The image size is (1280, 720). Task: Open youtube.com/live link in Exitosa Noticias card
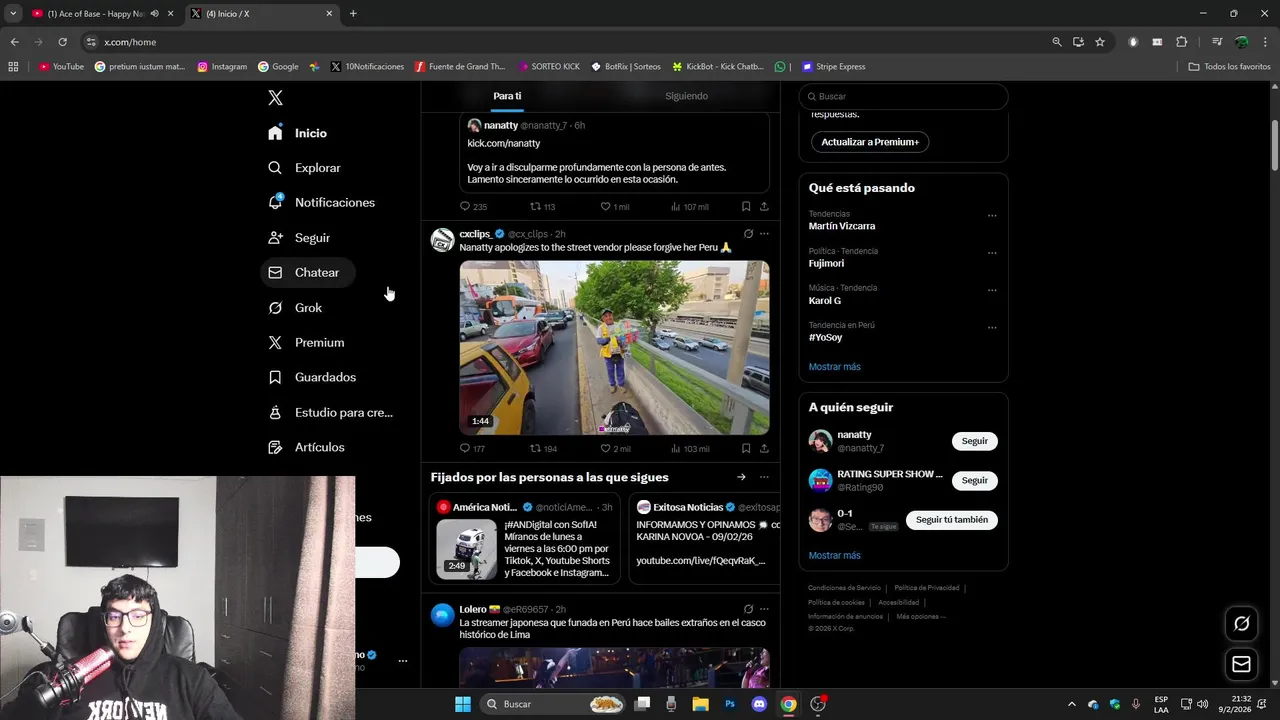(x=701, y=561)
